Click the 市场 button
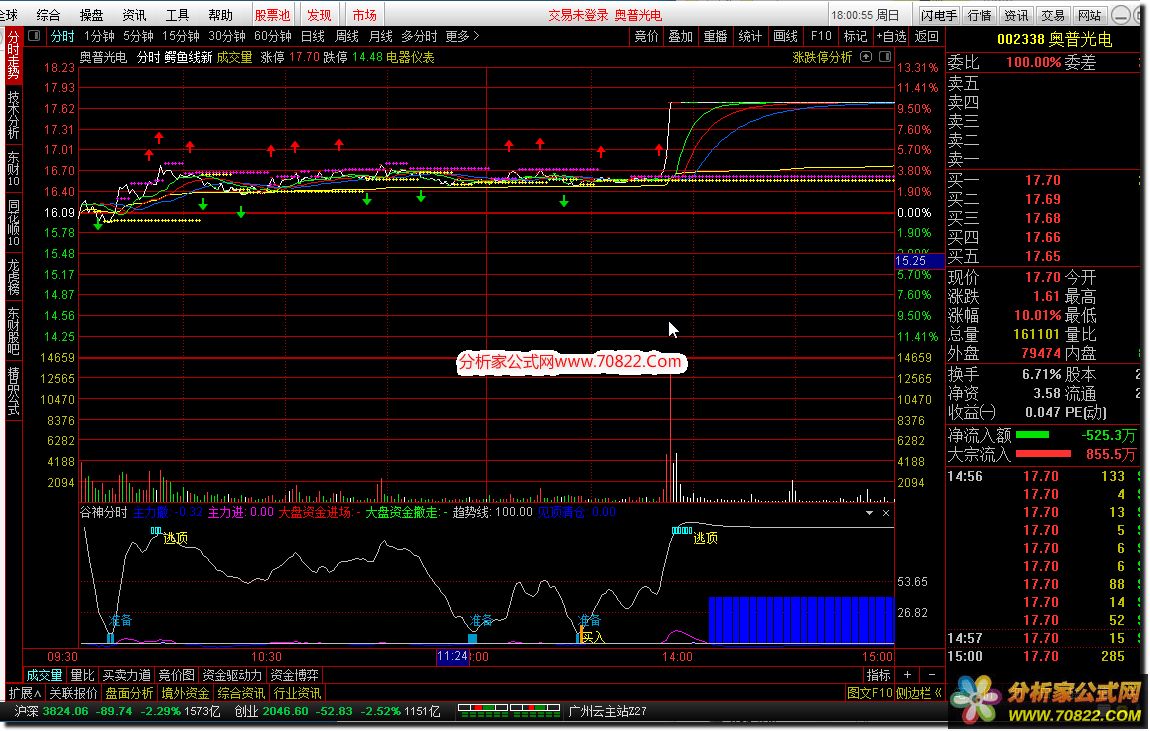 coord(364,15)
